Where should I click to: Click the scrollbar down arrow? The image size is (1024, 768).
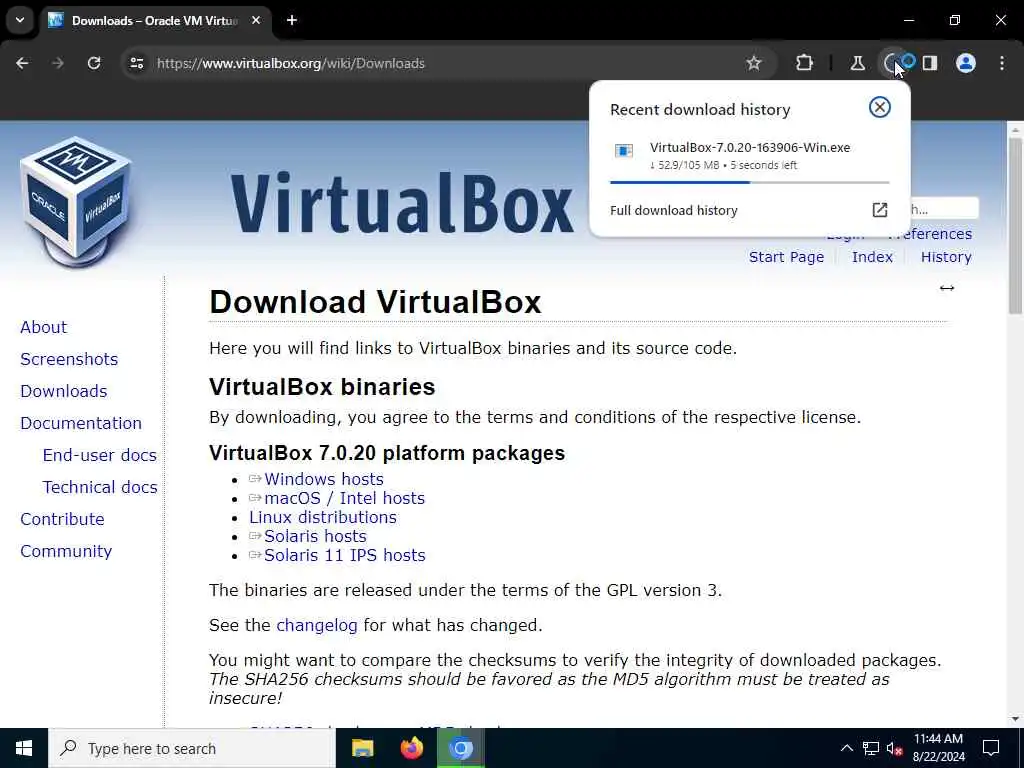click(1014, 719)
